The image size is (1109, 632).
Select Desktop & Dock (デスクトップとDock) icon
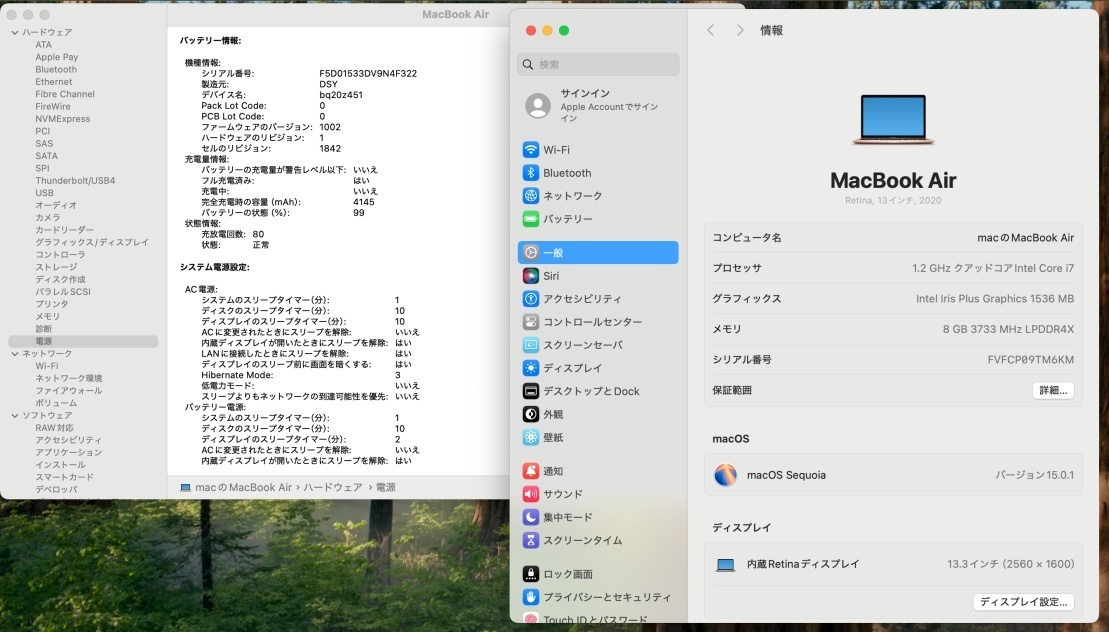point(530,391)
